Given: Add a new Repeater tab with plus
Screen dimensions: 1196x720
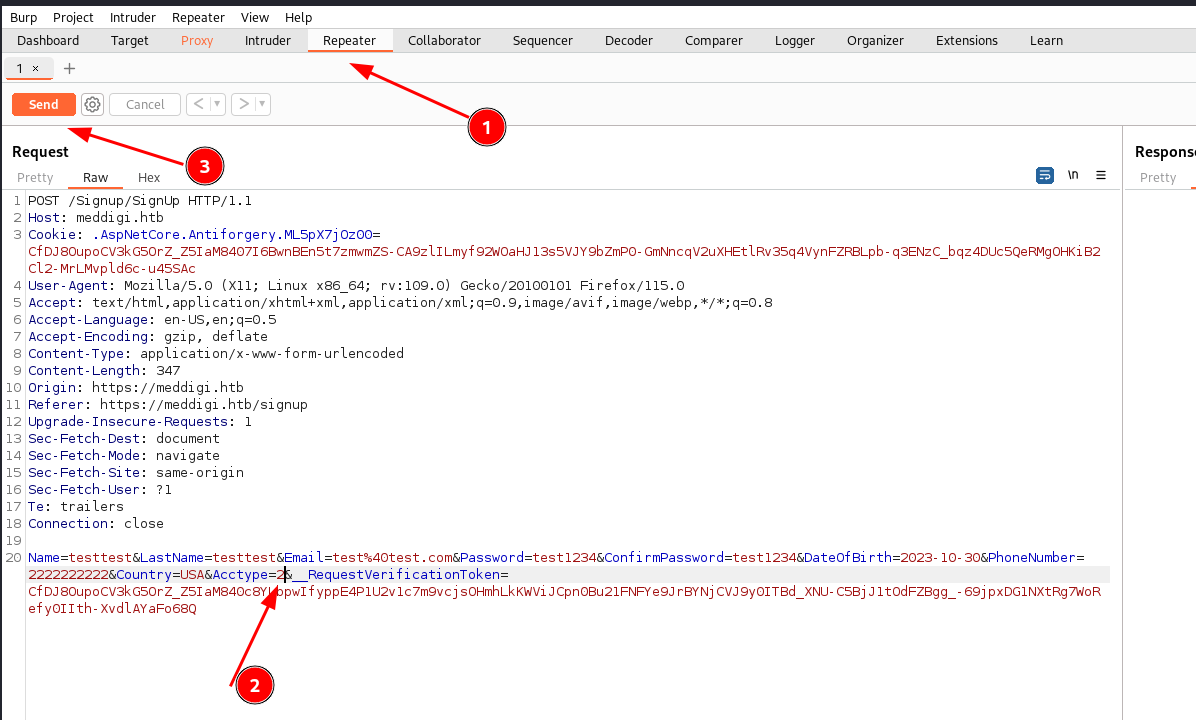Looking at the screenshot, I should 69,68.
